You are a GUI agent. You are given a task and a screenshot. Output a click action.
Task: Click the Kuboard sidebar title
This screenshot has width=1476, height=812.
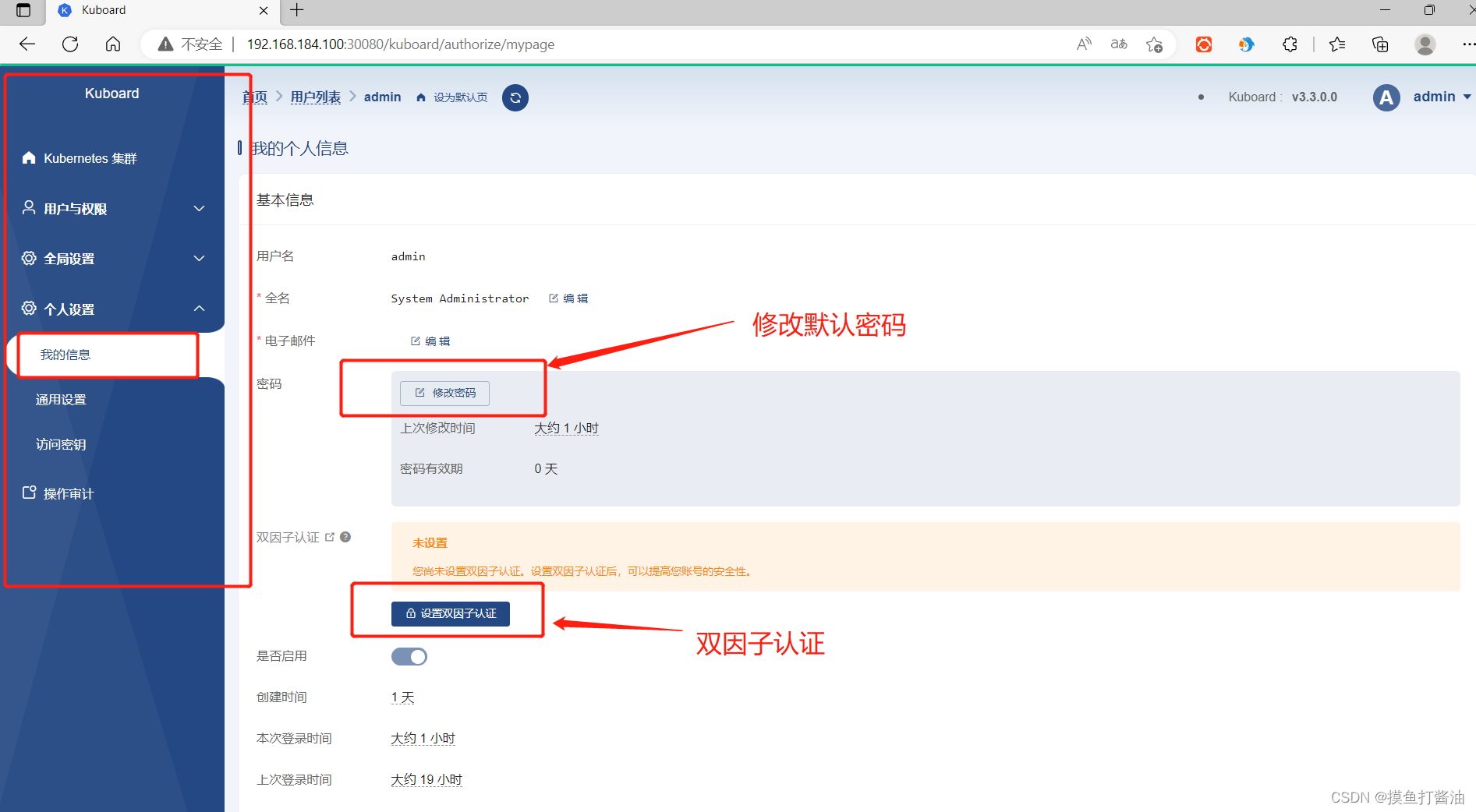[x=112, y=94]
